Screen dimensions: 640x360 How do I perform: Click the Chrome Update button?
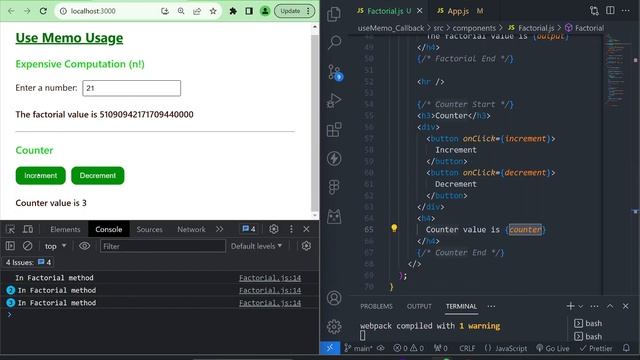(290, 11)
